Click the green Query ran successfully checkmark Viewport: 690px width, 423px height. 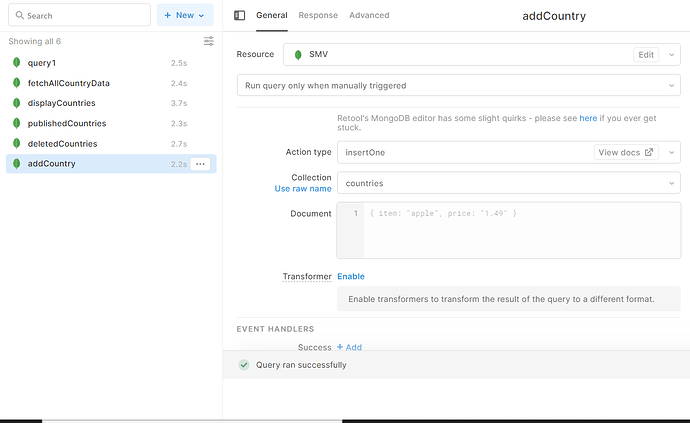click(x=244, y=365)
